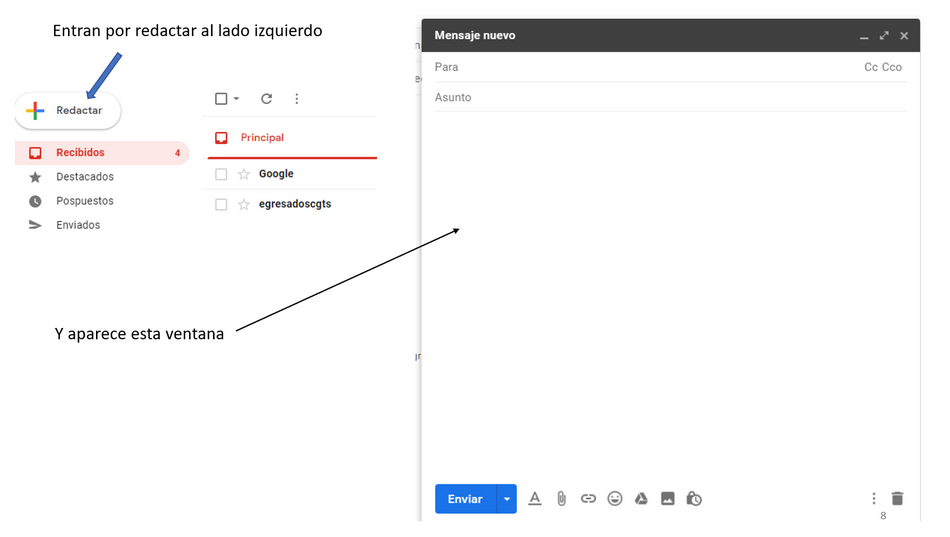
Task: Toggle confidential mode lock-clock icon
Action: click(x=694, y=499)
